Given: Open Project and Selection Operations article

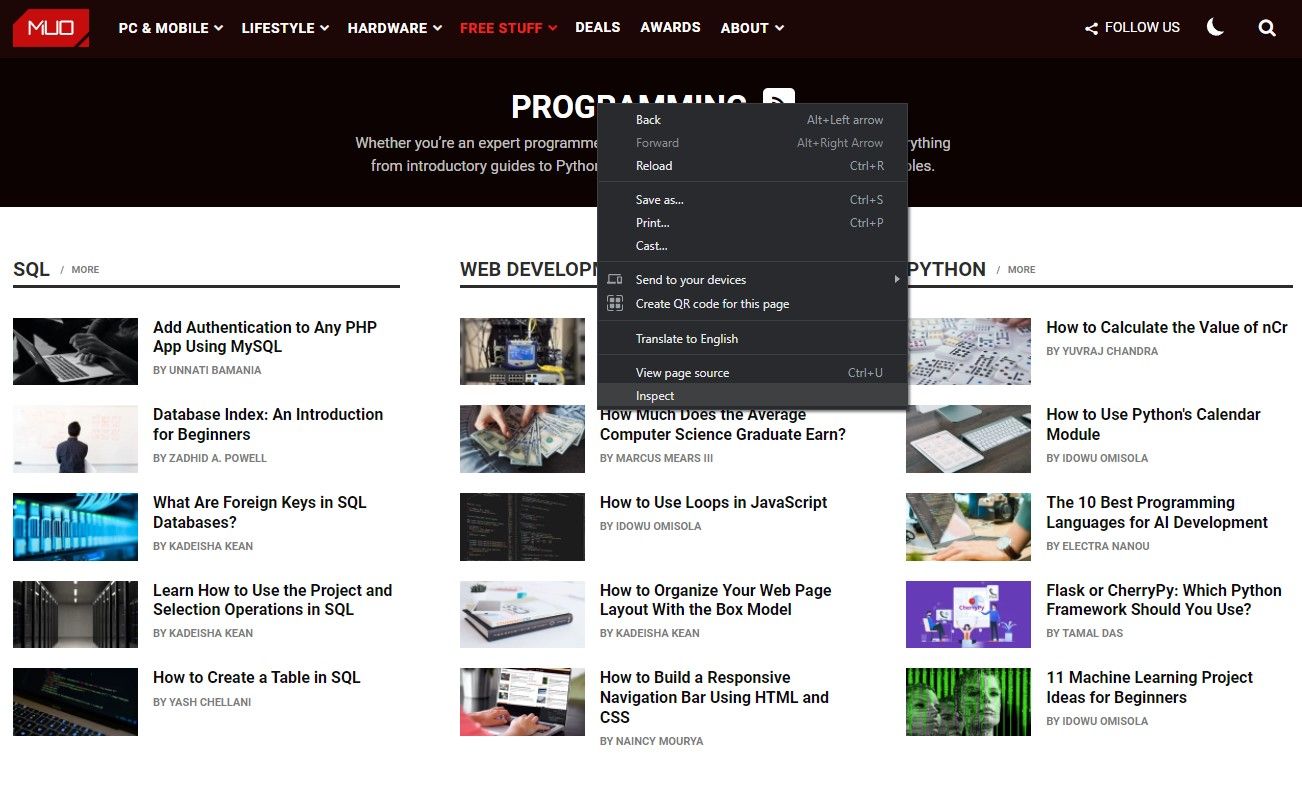Looking at the screenshot, I should coord(272,600).
